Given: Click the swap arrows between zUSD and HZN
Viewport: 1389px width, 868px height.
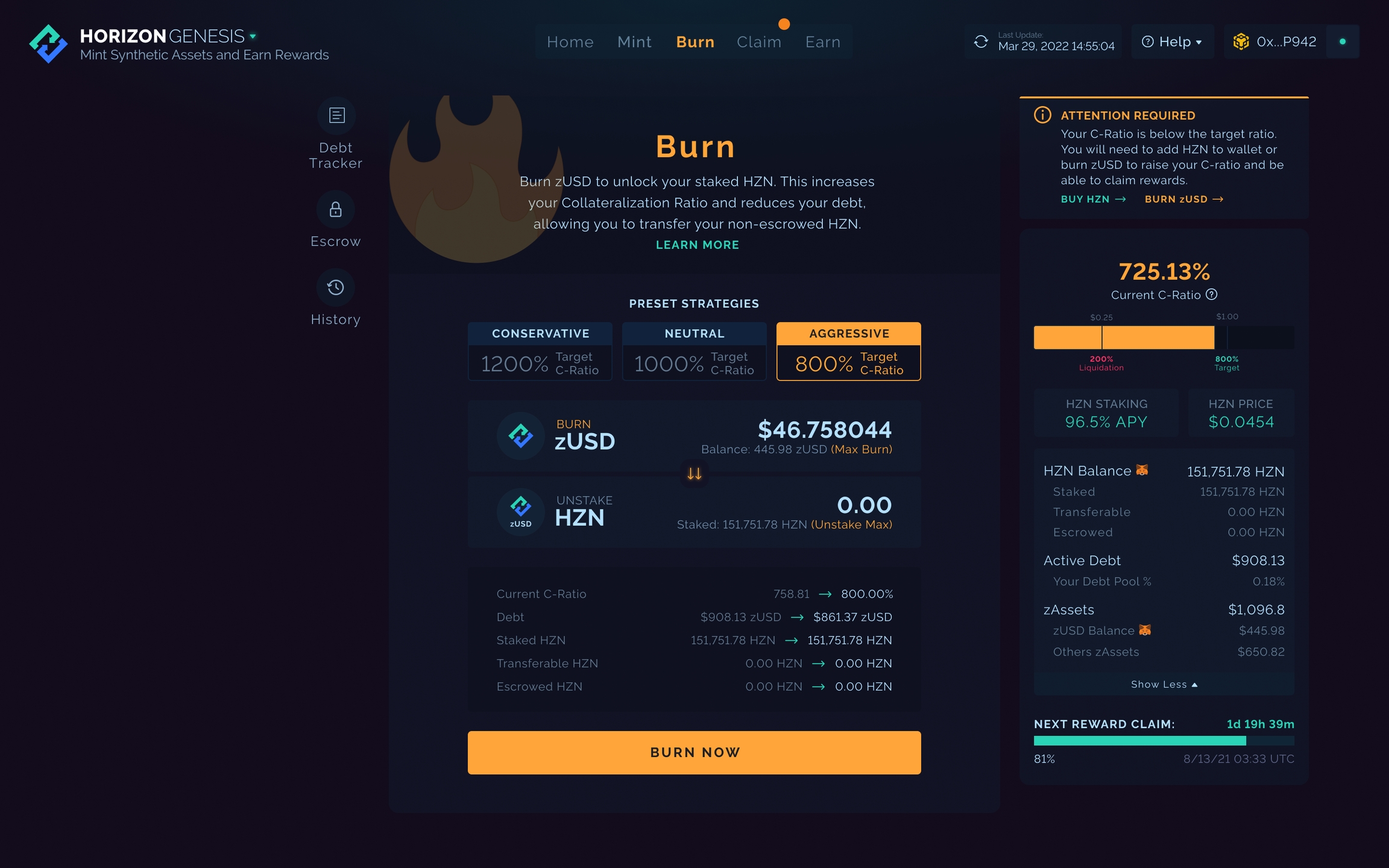Looking at the screenshot, I should 694,474.
